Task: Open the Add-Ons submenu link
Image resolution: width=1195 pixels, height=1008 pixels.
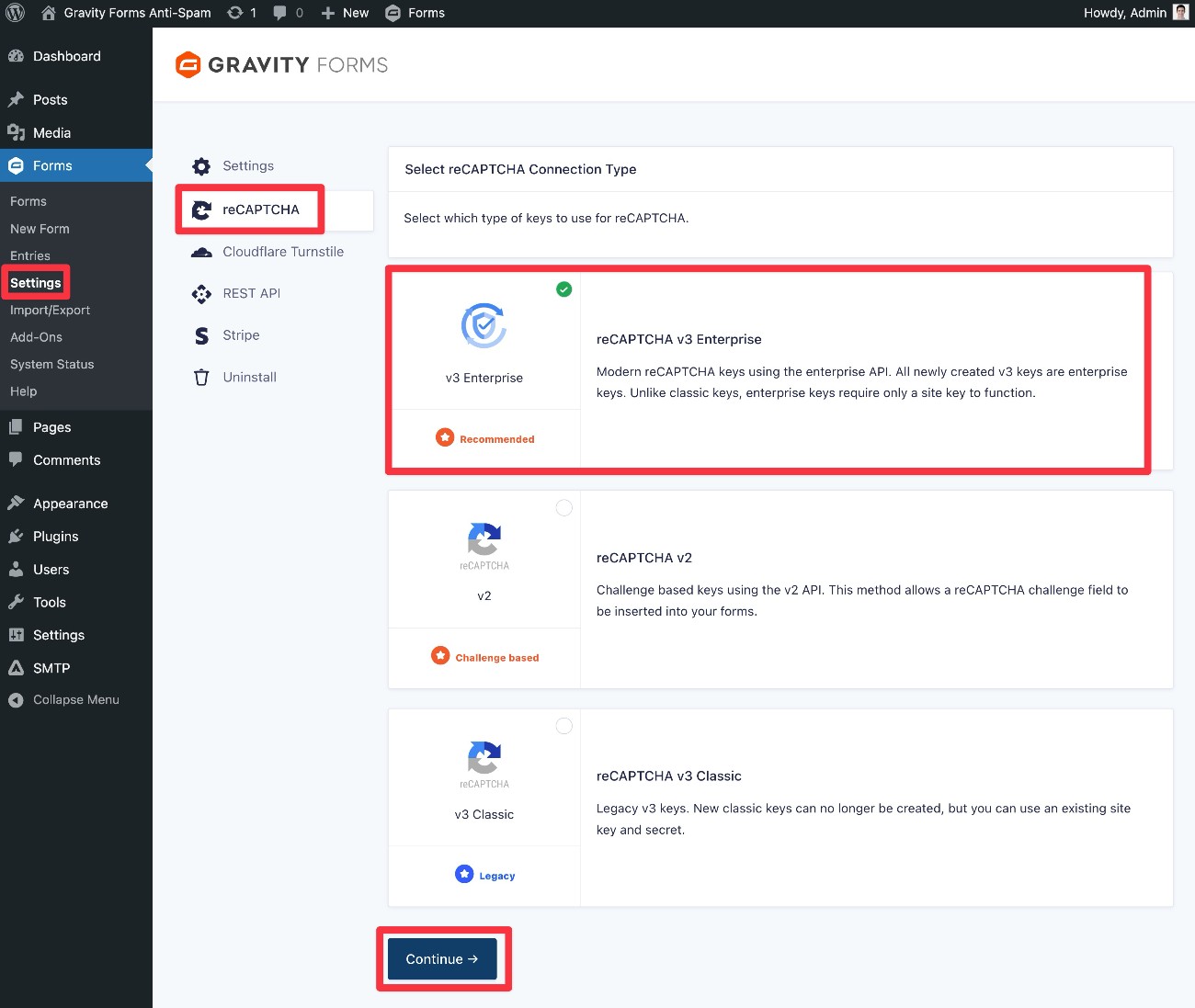Action: click(36, 337)
